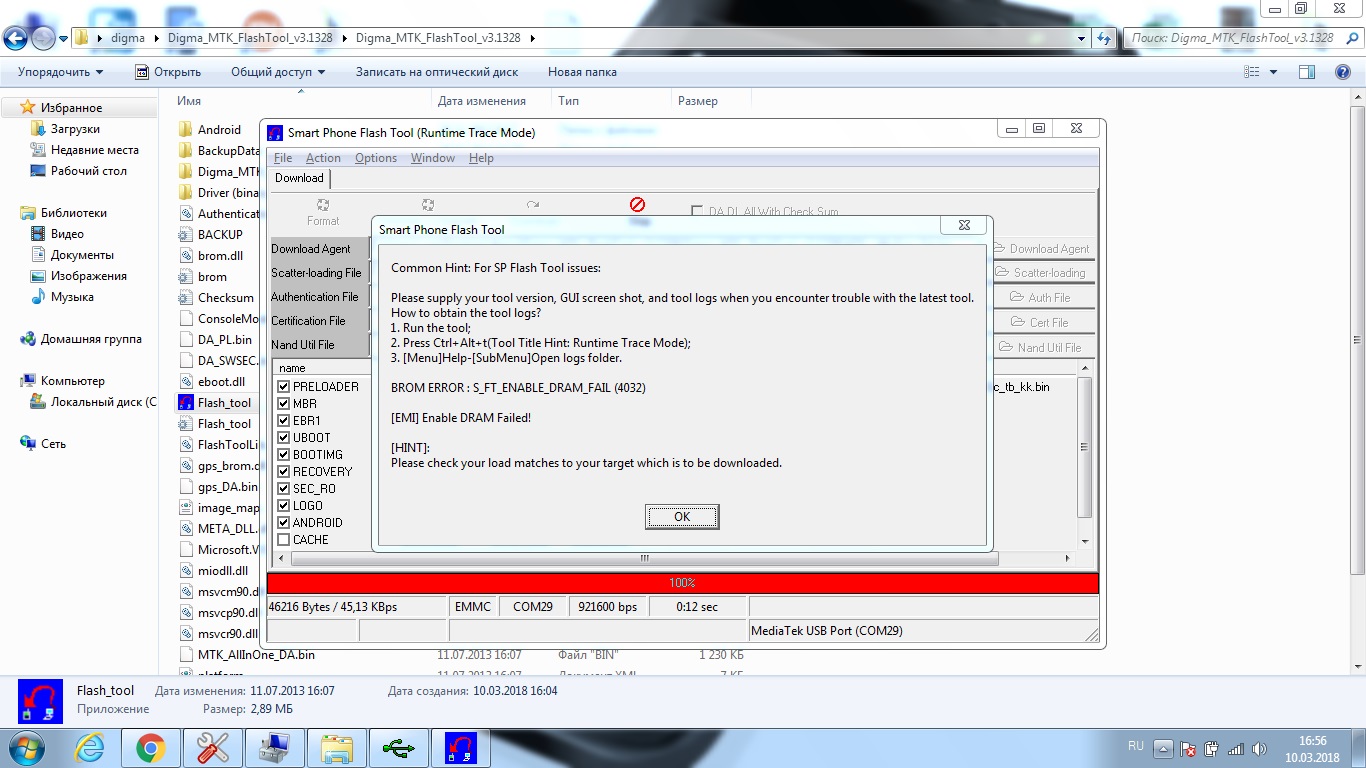Click Новая папка in the Explorer toolbar
The height and width of the screenshot is (768, 1366).
[x=582, y=72]
